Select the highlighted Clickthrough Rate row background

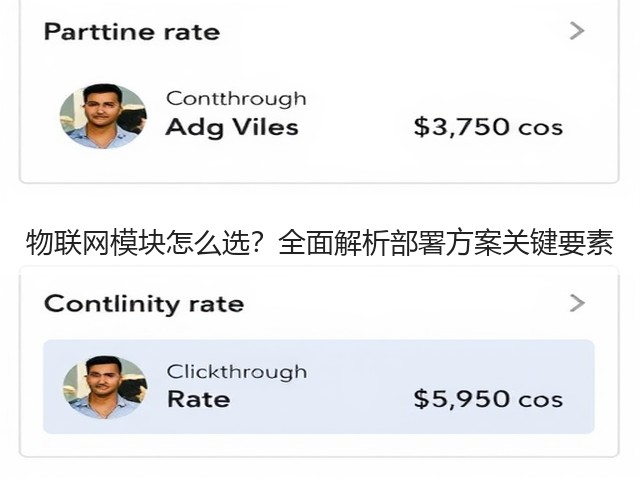click(x=319, y=387)
